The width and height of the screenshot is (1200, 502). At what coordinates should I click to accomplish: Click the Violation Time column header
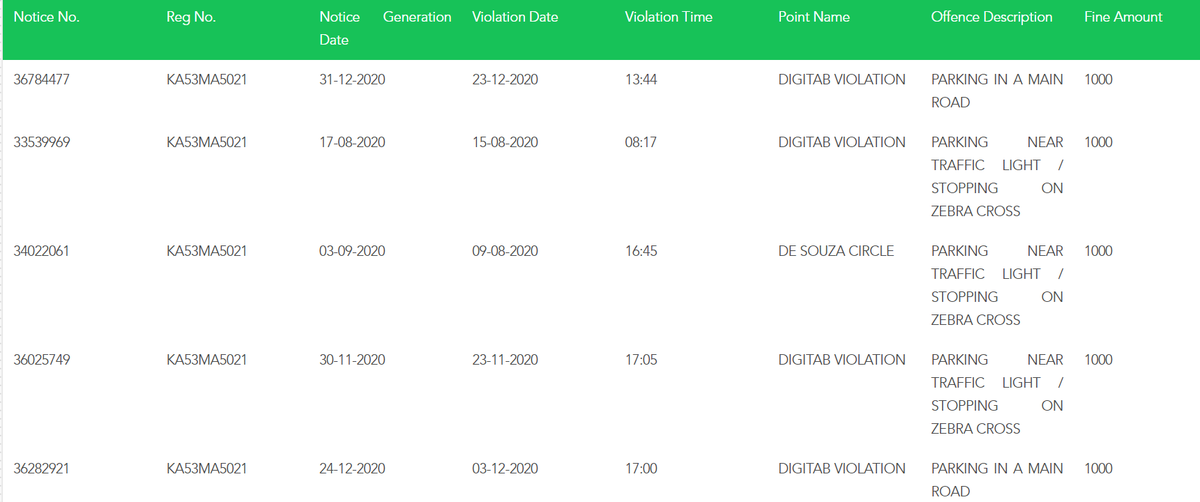668,17
